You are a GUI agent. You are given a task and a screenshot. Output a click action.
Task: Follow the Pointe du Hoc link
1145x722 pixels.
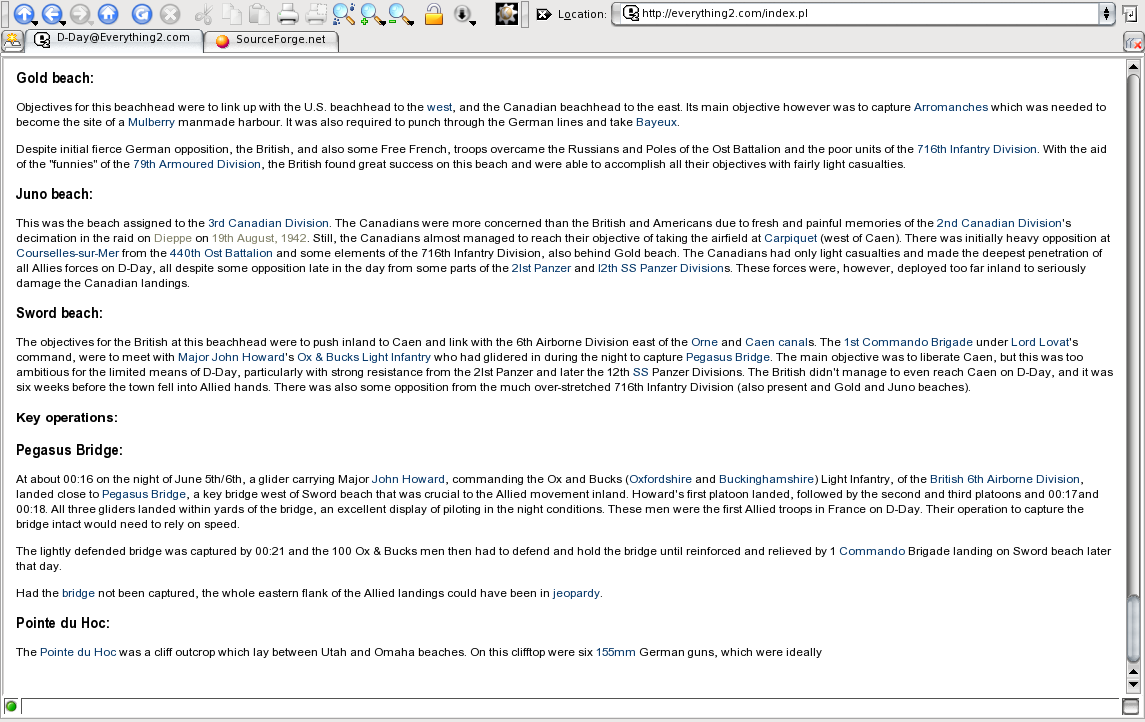(78, 652)
